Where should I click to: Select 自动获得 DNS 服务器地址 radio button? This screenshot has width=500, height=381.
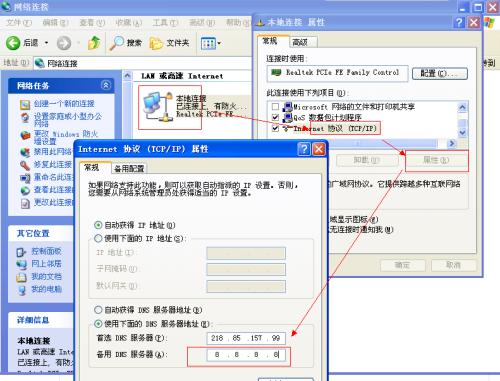pos(98,310)
